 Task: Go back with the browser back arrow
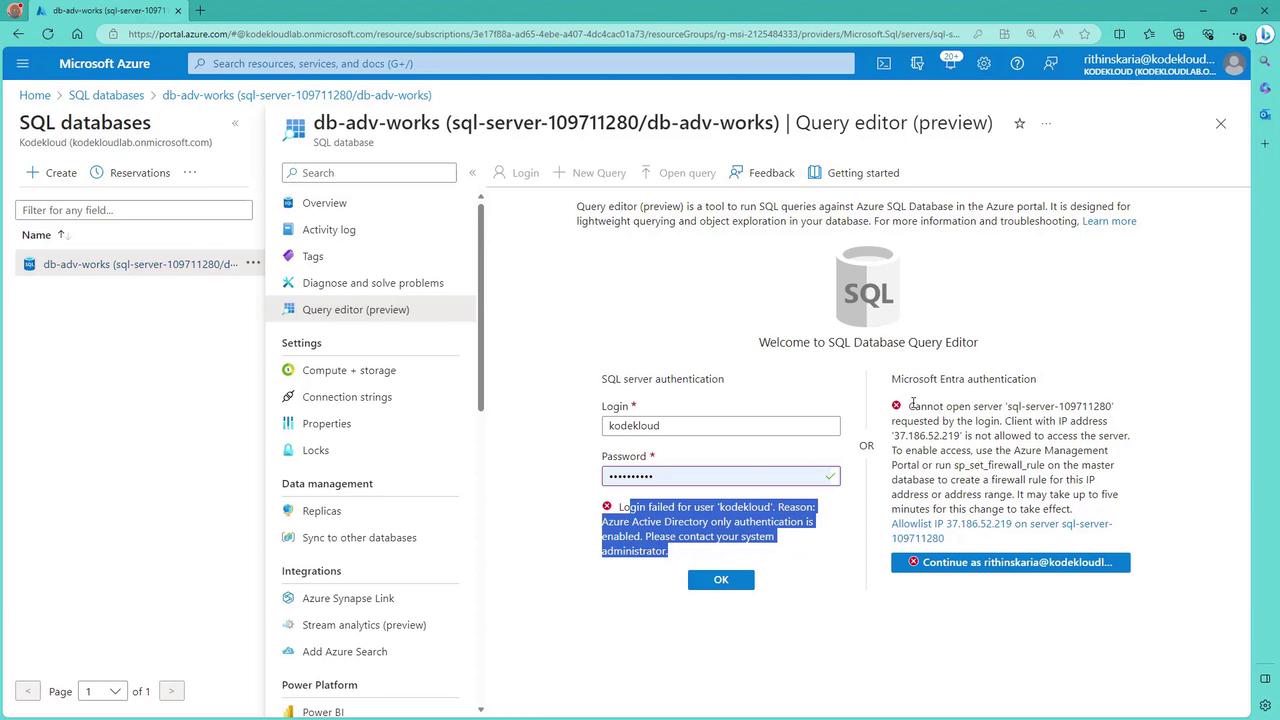[19, 34]
